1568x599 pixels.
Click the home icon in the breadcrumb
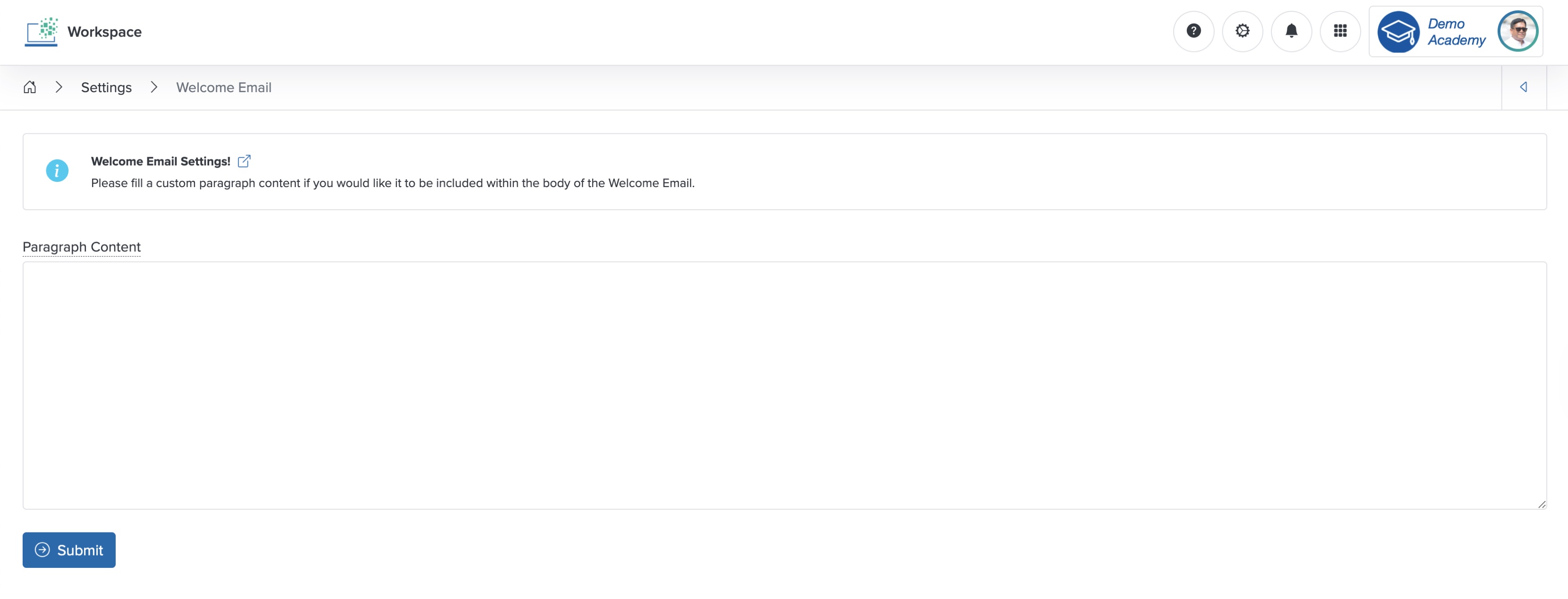[x=30, y=87]
